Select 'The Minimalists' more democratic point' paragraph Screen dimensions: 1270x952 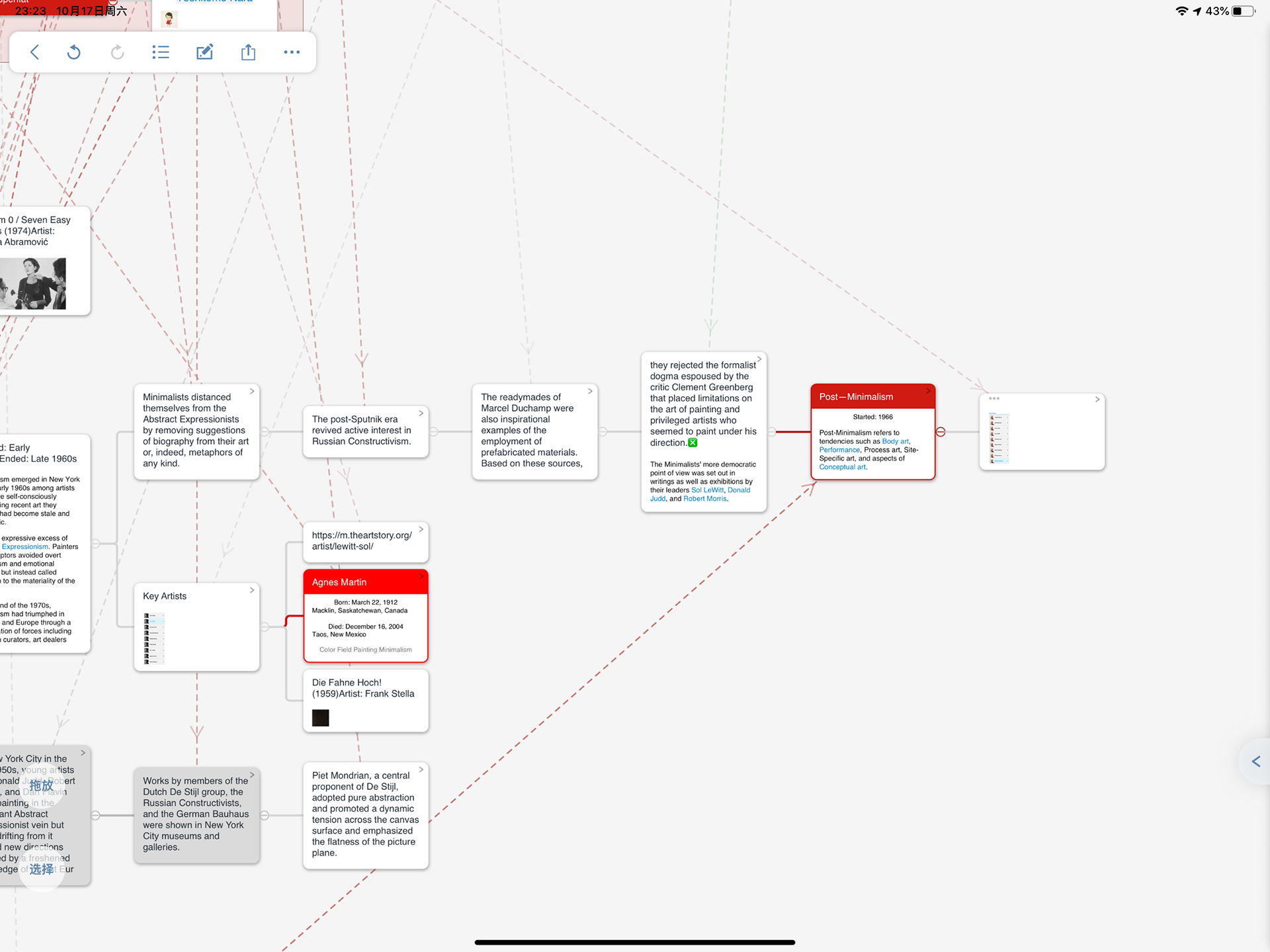(702, 482)
